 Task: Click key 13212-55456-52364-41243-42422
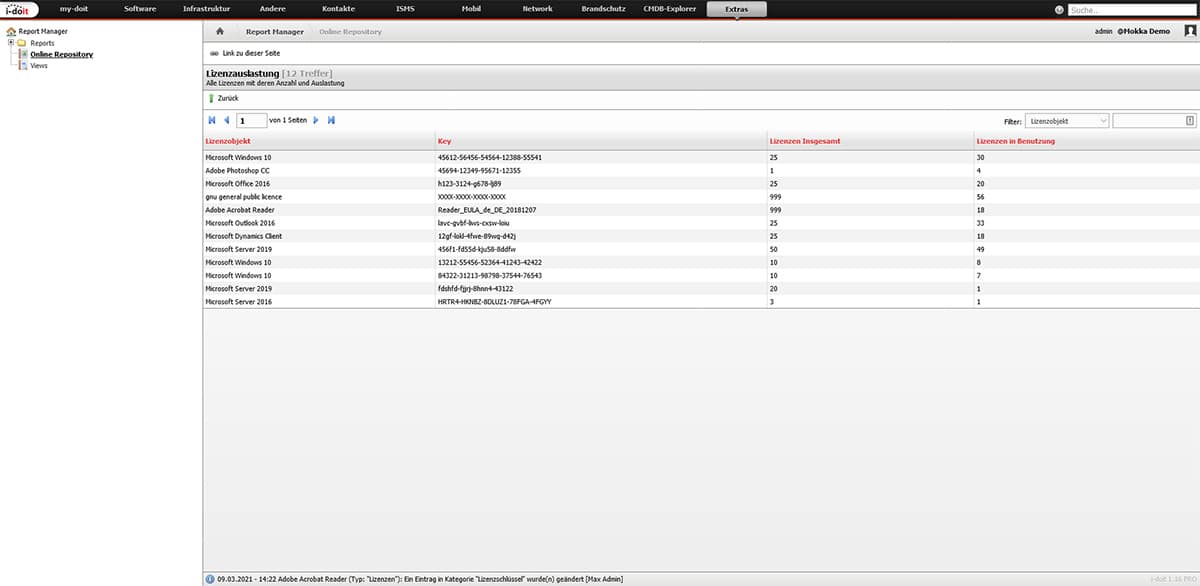point(490,262)
